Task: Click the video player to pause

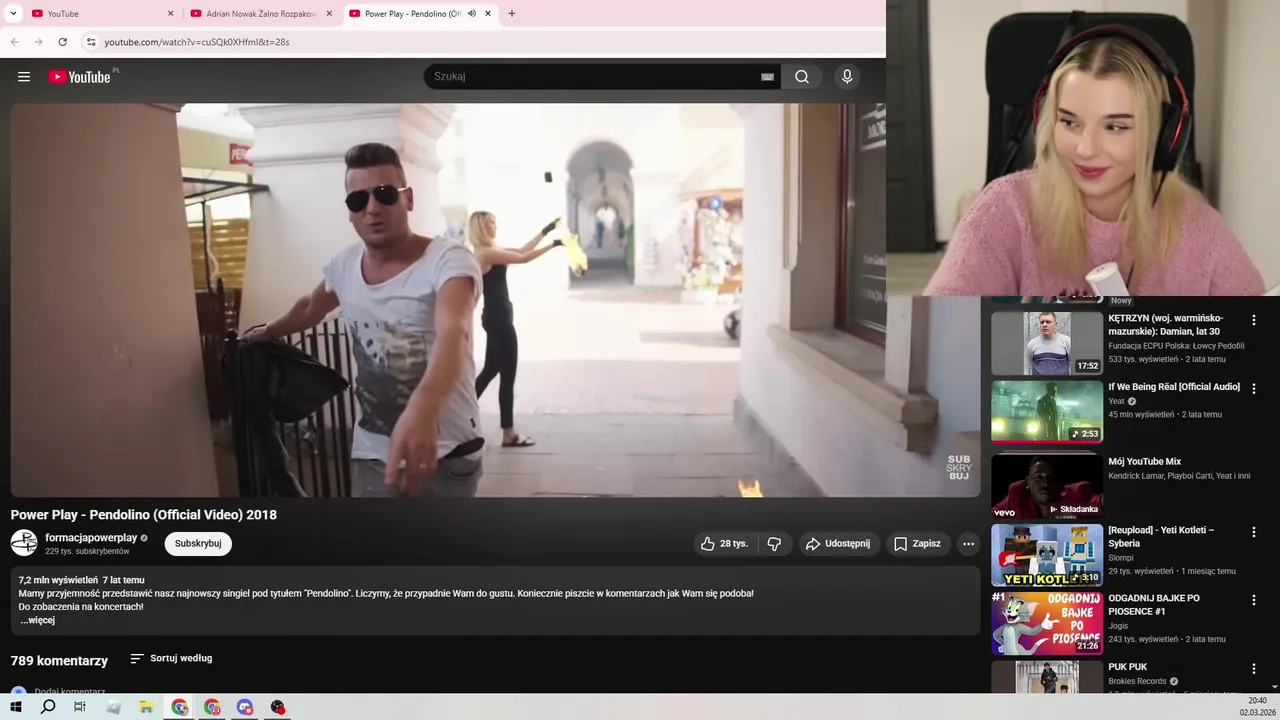Action: (x=495, y=300)
